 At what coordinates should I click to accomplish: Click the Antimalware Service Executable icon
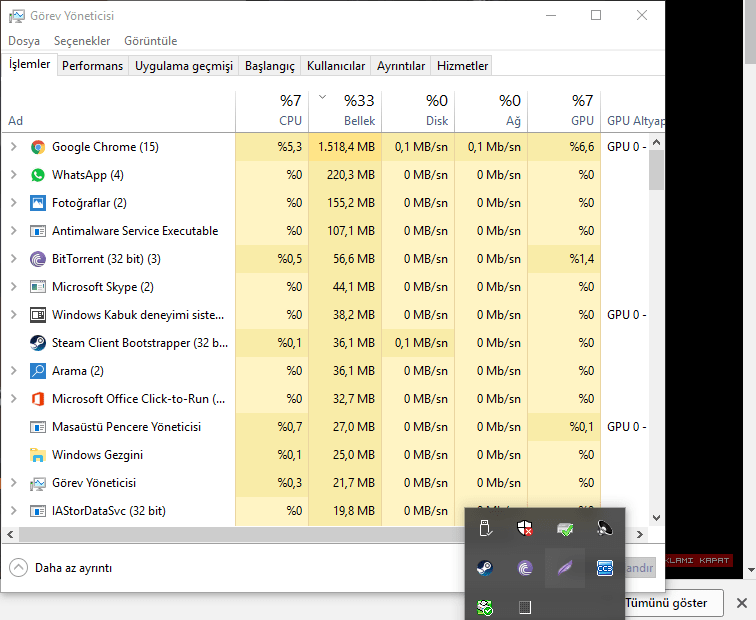38,231
